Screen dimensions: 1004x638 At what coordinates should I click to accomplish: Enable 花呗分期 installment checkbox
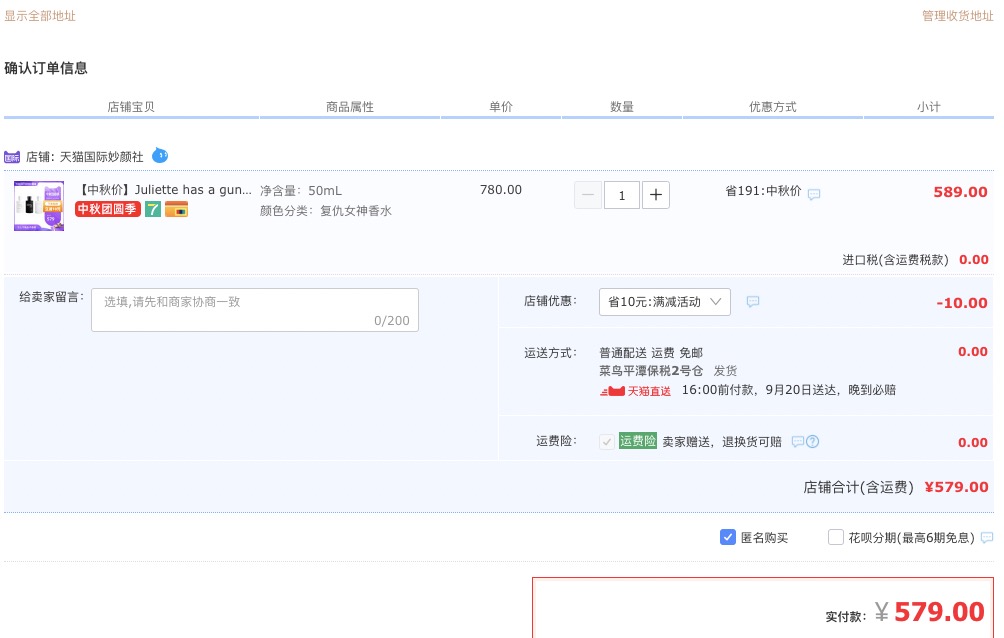tap(836, 537)
